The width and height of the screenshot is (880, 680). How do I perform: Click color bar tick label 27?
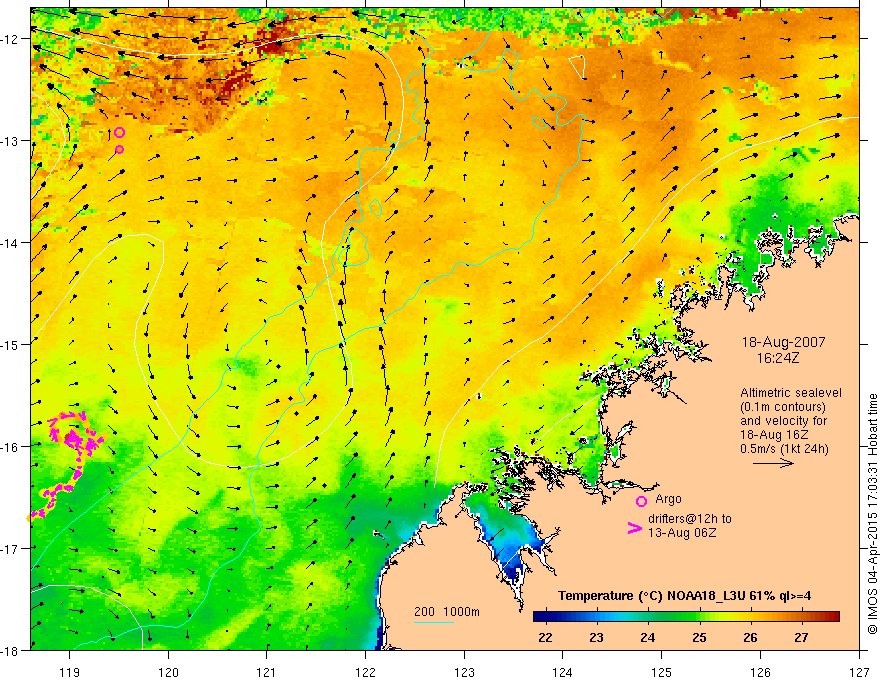(801, 637)
